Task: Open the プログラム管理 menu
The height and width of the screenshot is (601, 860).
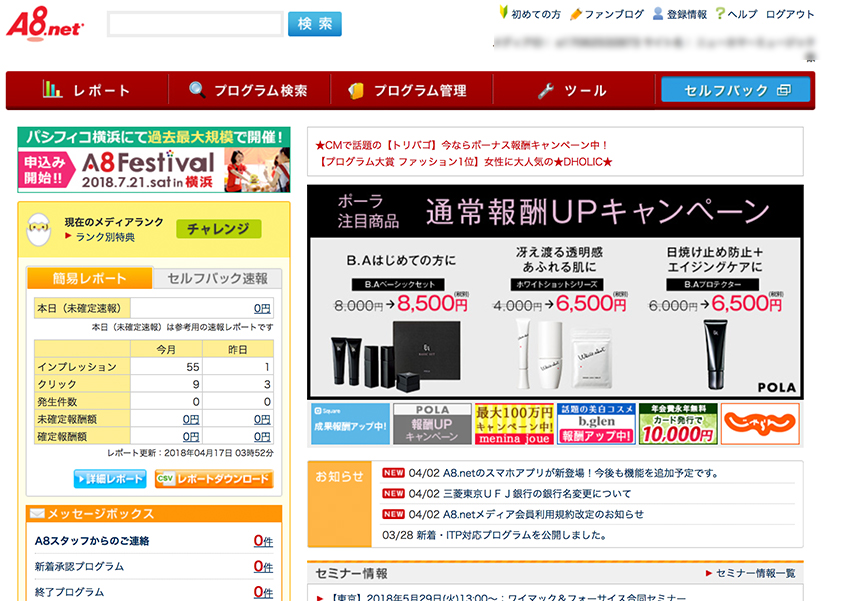Action: click(x=411, y=90)
